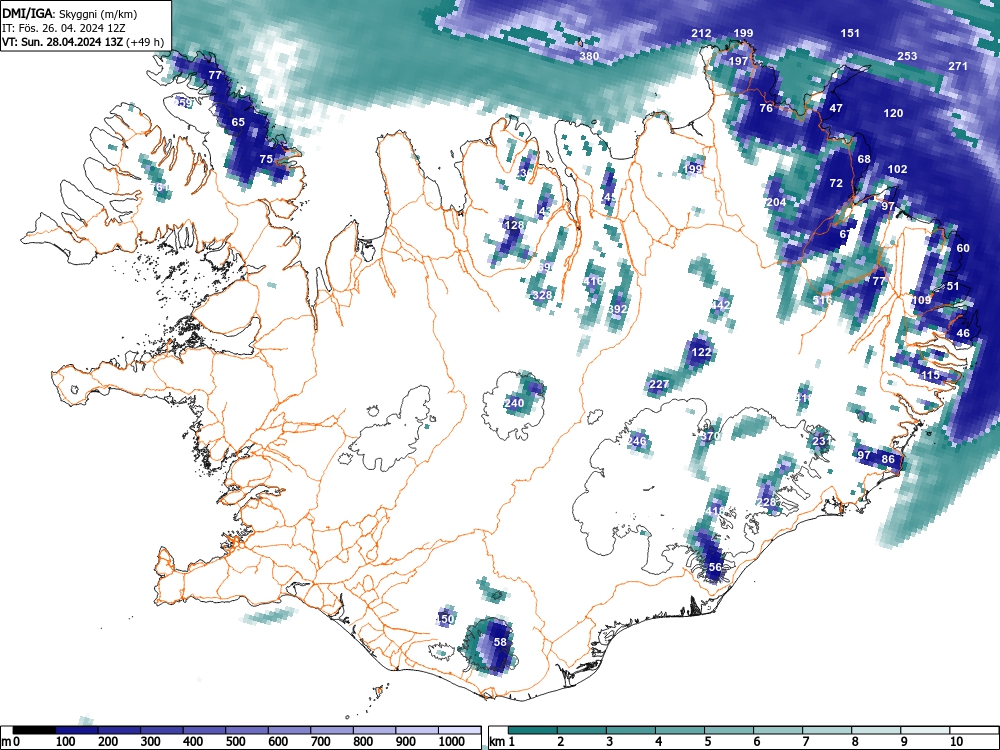Select the 'm 0' scale label
The image size is (1000, 750).
point(11,742)
